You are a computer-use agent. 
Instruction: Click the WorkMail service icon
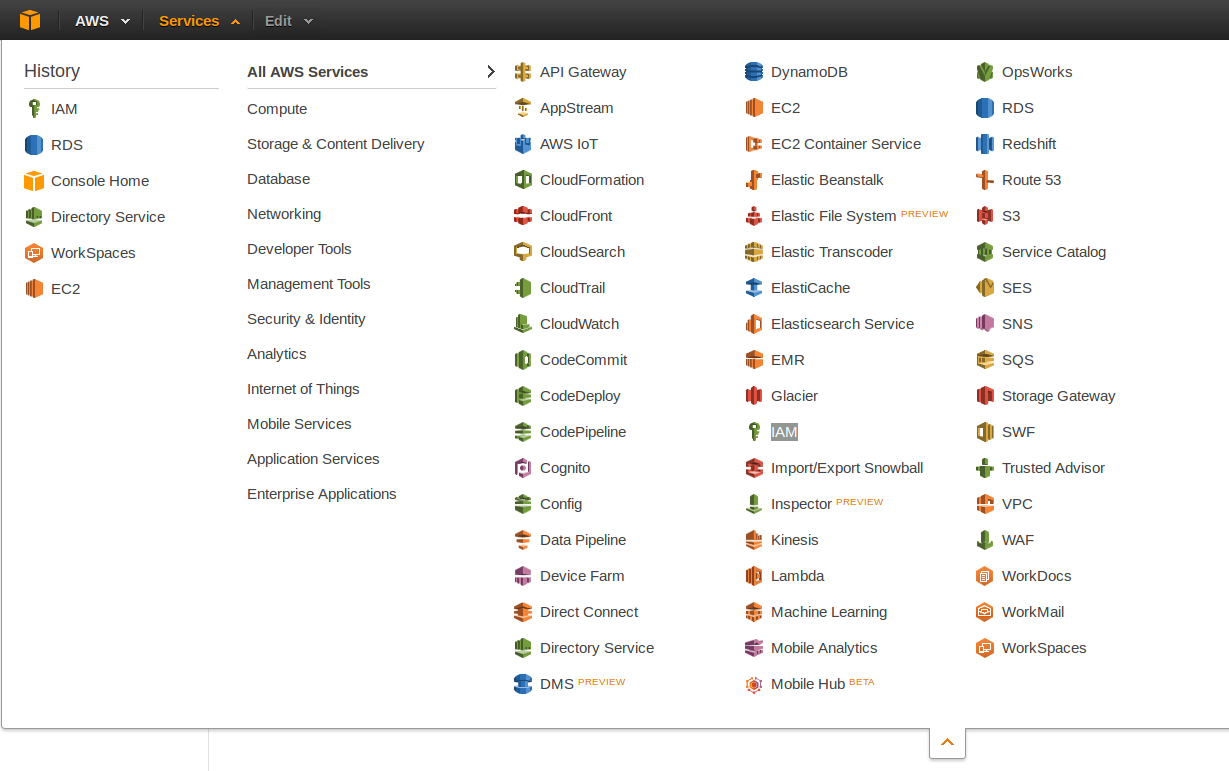click(x=985, y=612)
